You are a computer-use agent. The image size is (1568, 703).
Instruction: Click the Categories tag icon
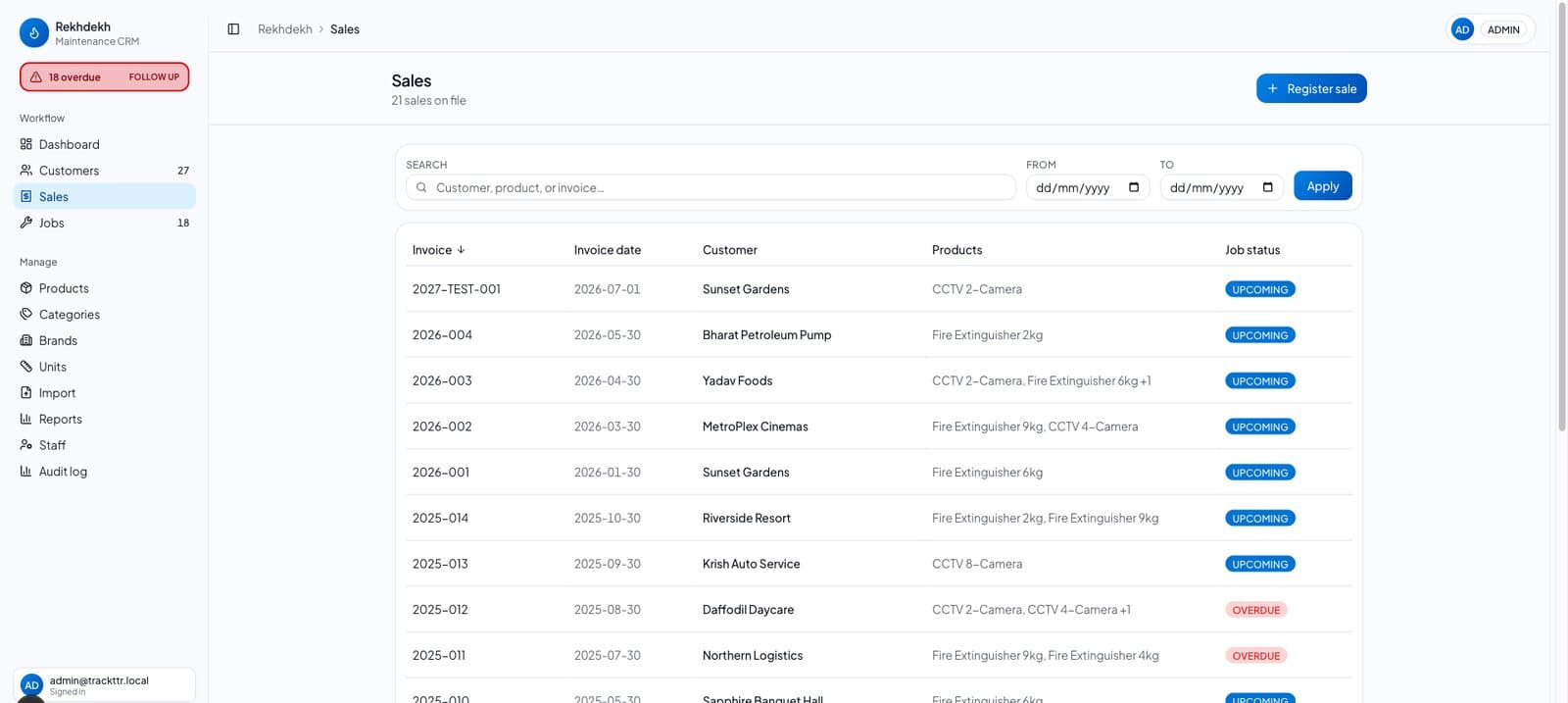point(26,315)
